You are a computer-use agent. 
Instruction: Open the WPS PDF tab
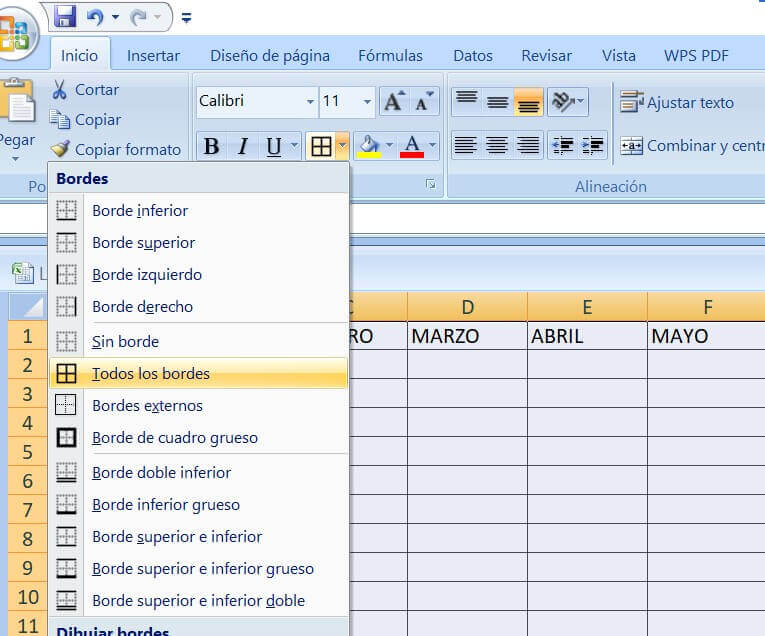(696, 56)
